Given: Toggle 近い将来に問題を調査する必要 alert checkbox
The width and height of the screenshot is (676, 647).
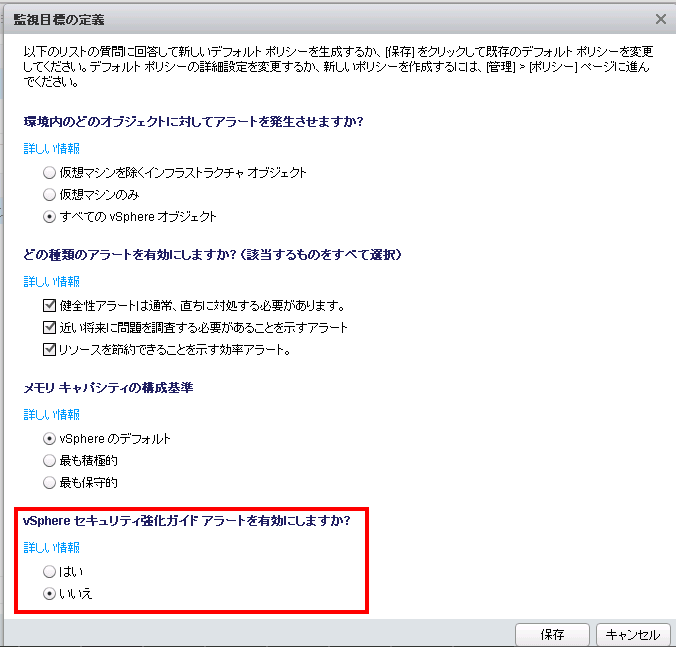Looking at the screenshot, I should (x=50, y=328).
